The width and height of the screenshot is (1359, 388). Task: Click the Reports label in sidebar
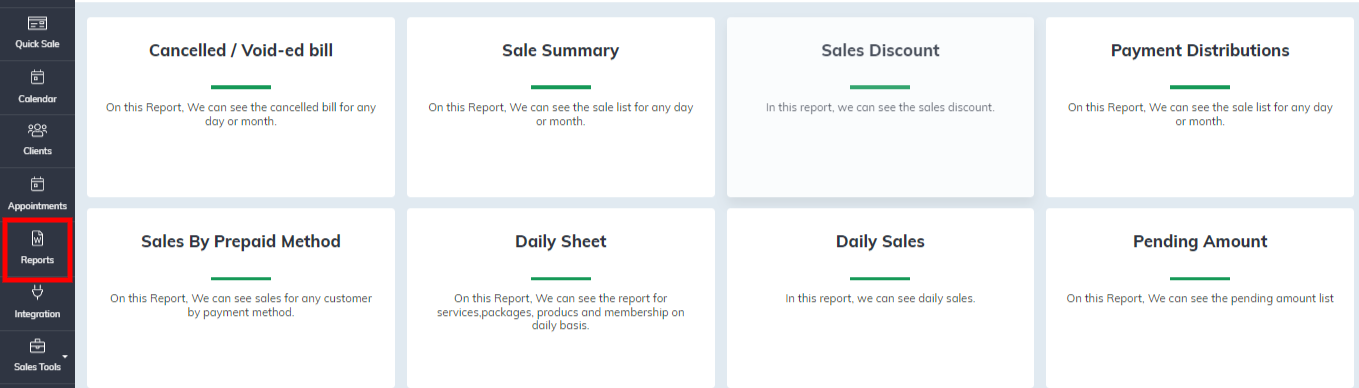(x=37, y=260)
